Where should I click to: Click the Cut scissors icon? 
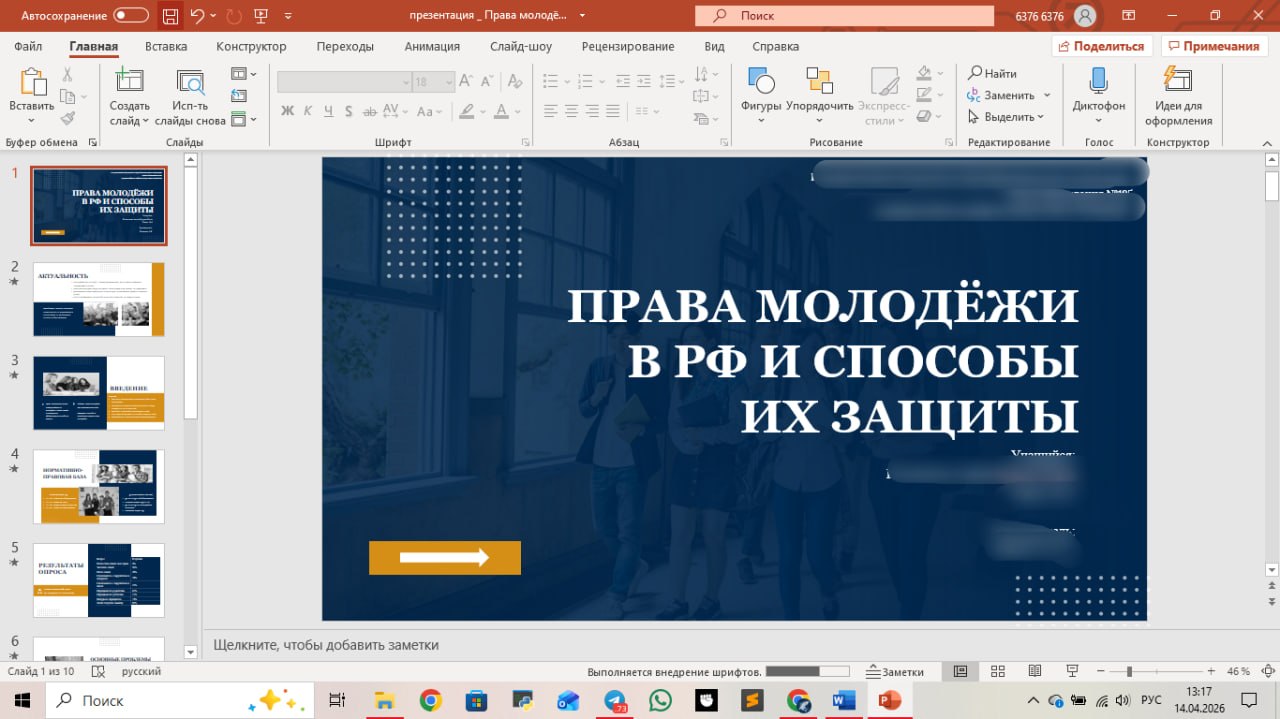pyautogui.click(x=67, y=75)
